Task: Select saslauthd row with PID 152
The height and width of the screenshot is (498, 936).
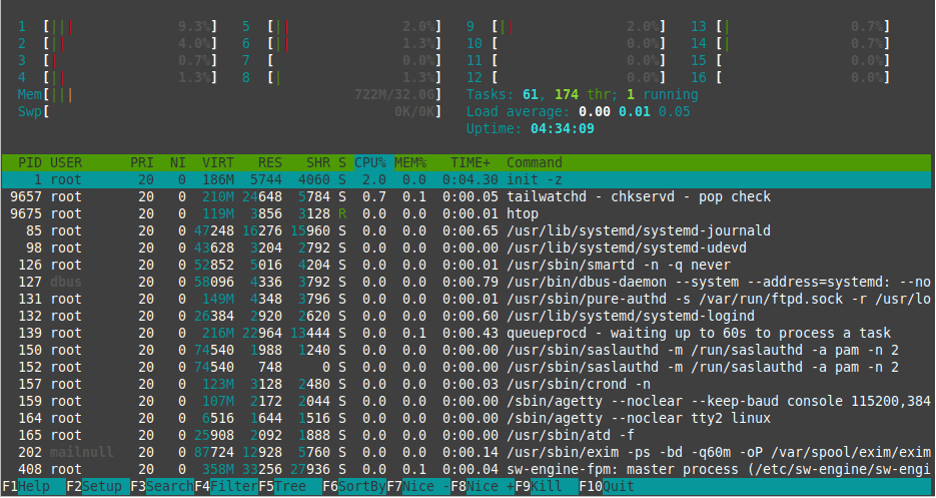Action: [466, 367]
